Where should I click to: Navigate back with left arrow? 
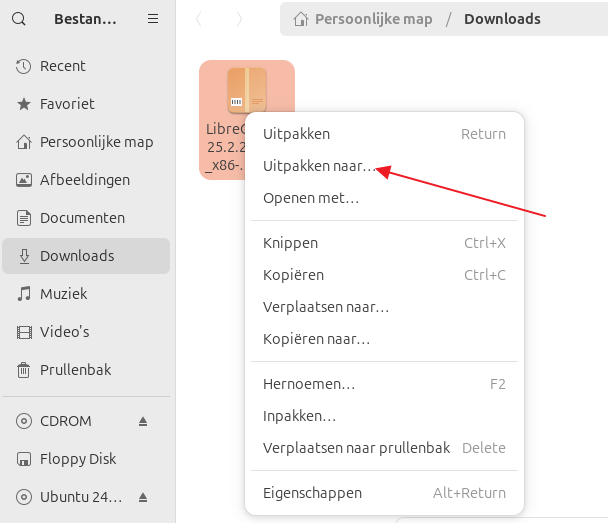pyautogui.click(x=199, y=19)
